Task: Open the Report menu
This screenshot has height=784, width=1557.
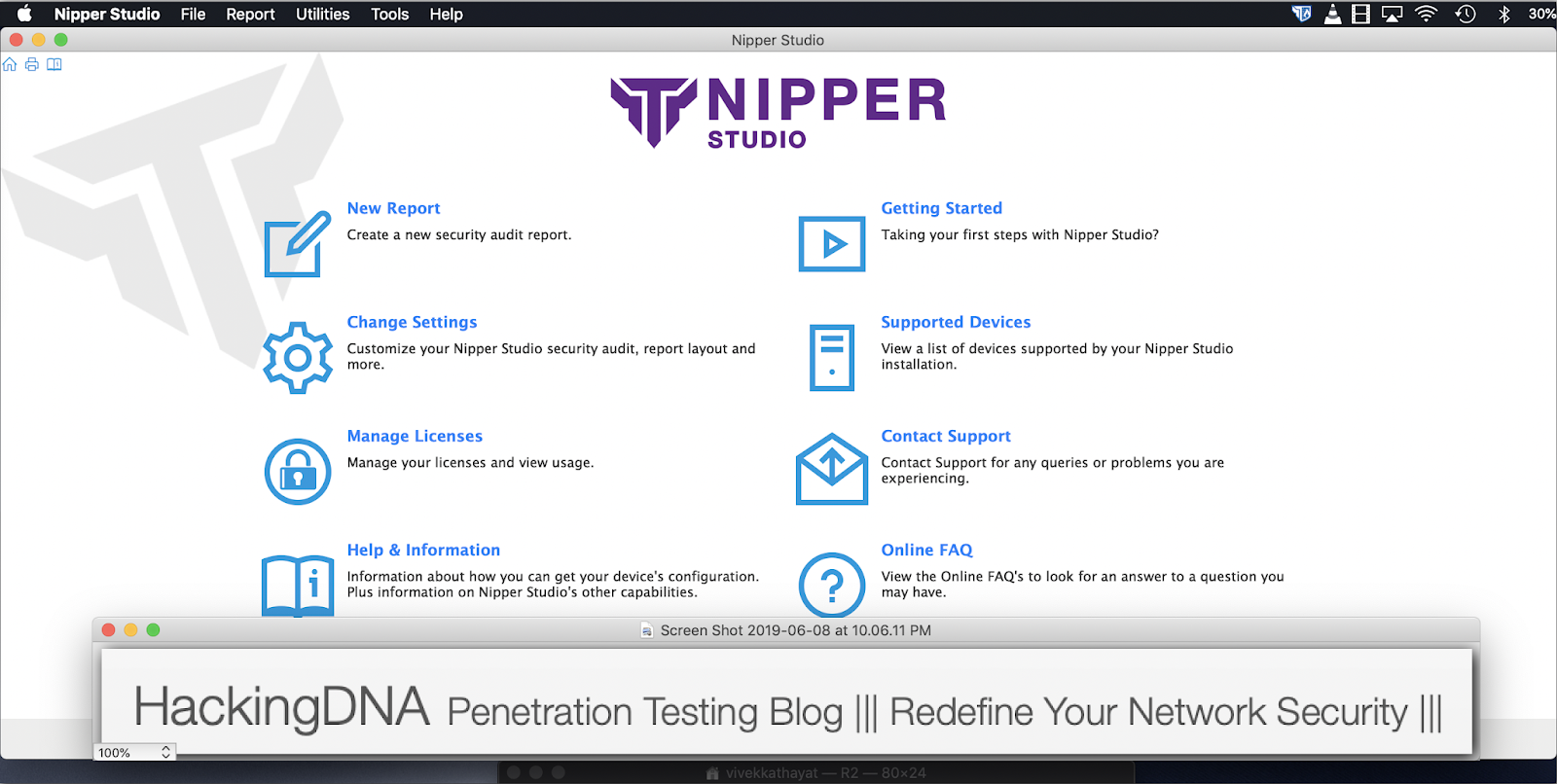Action: (x=250, y=14)
